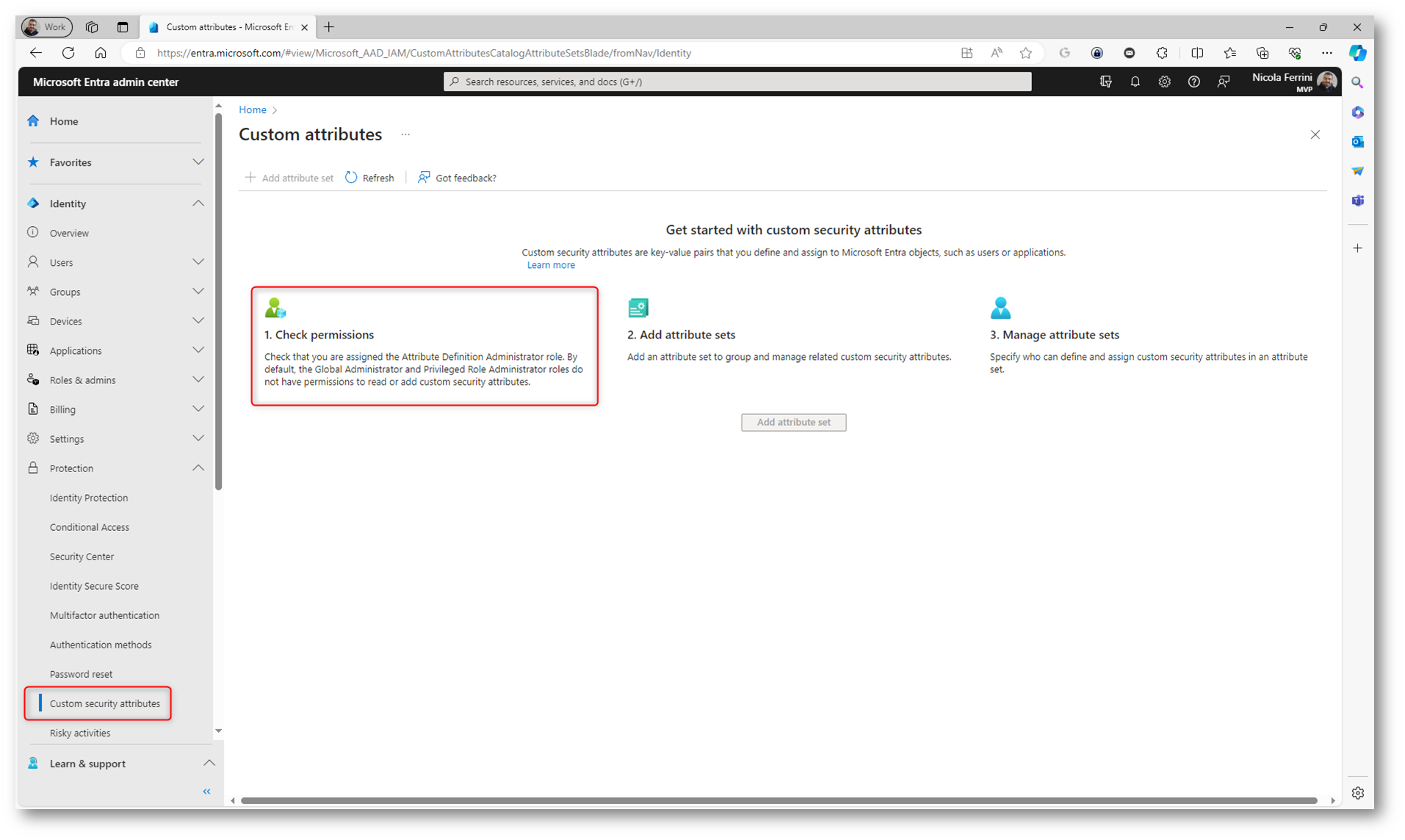This screenshot has width=1405, height=840.
Task: Open Home in left navigation
Action: 64,121
